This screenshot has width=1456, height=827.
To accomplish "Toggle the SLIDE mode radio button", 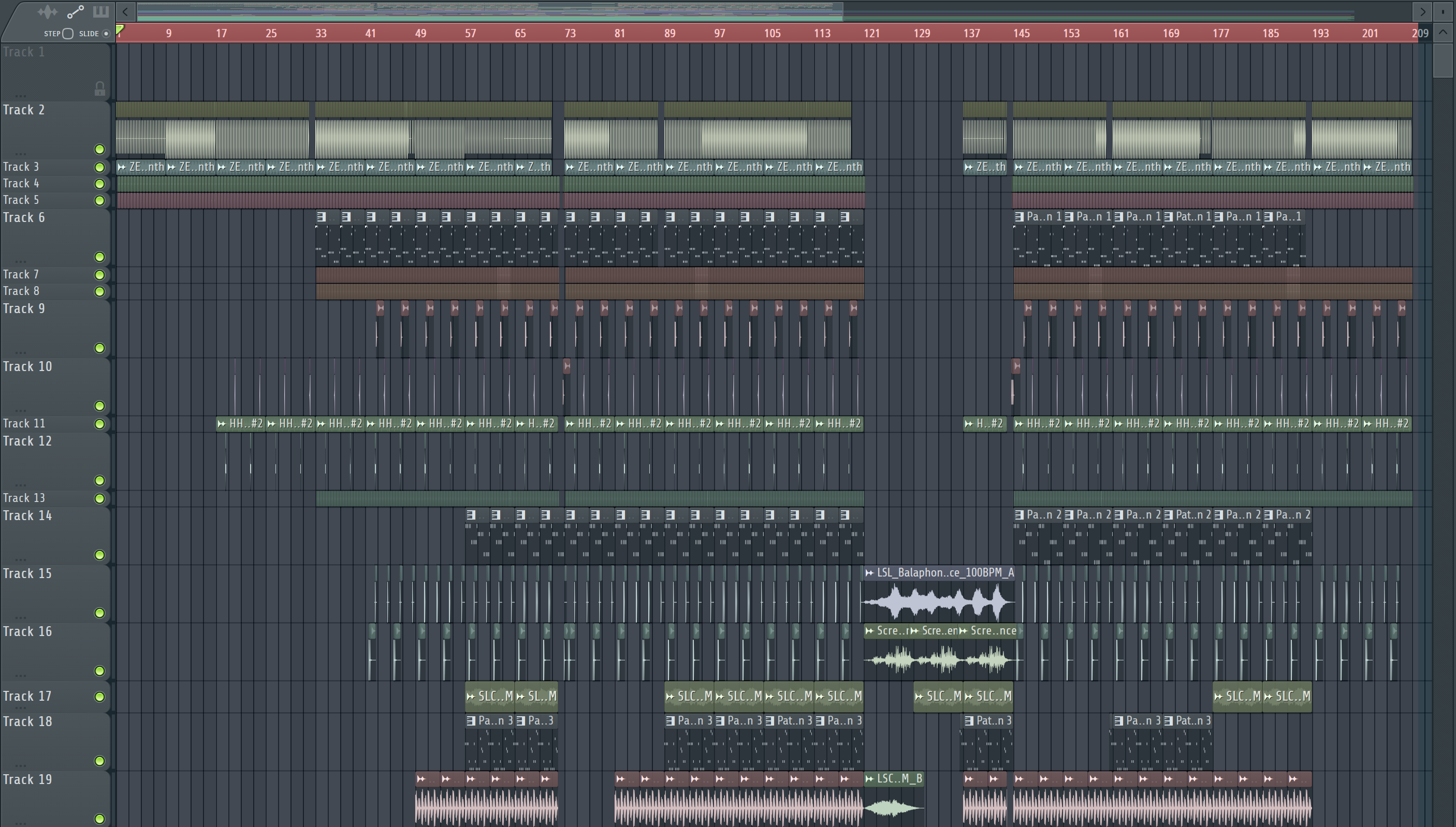I will [x=106, y=34].
